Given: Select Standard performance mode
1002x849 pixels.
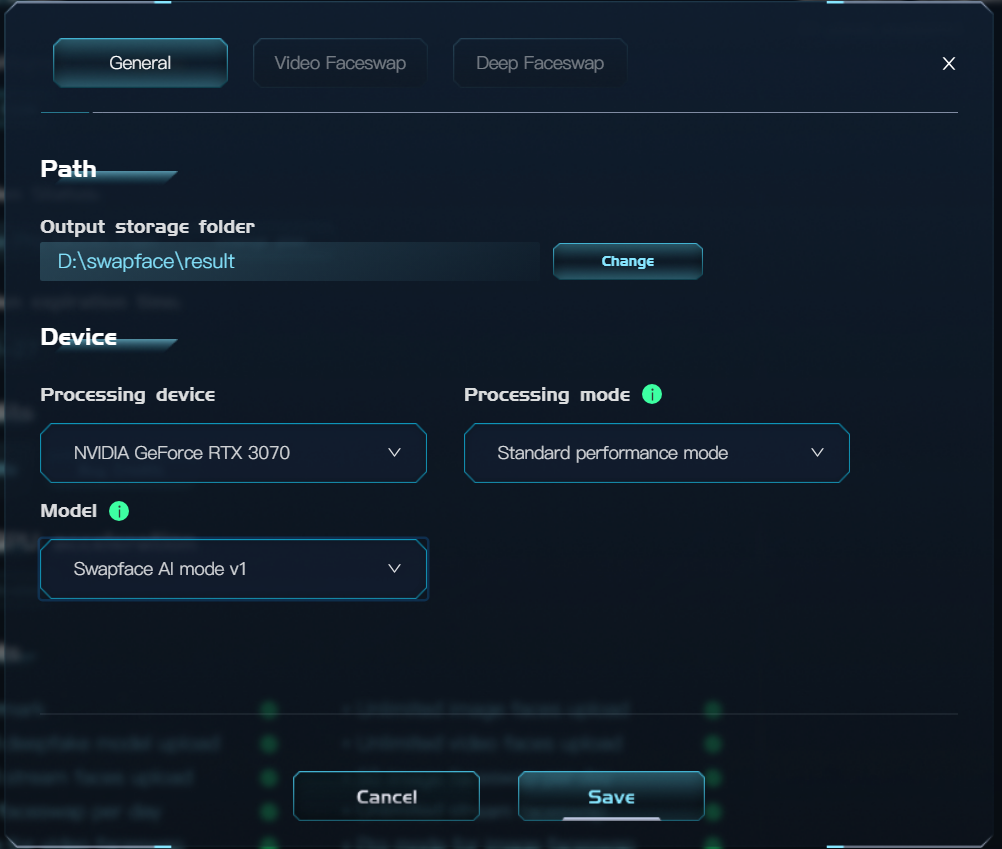Looking at the screenshot, I should [x=610, y=453].
